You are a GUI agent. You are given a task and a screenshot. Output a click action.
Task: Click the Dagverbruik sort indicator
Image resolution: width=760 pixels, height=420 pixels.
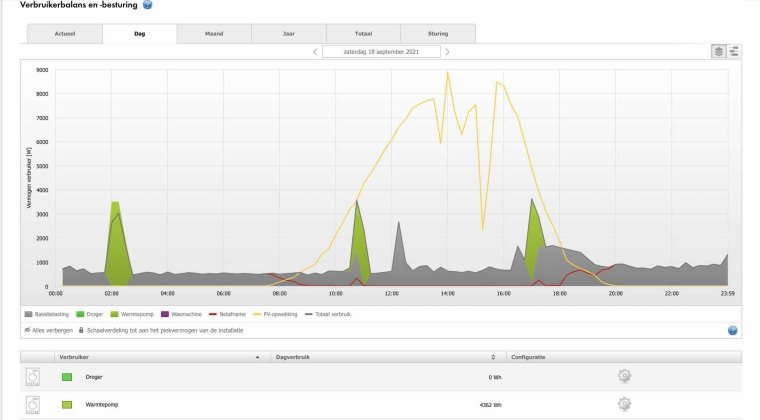493,358
